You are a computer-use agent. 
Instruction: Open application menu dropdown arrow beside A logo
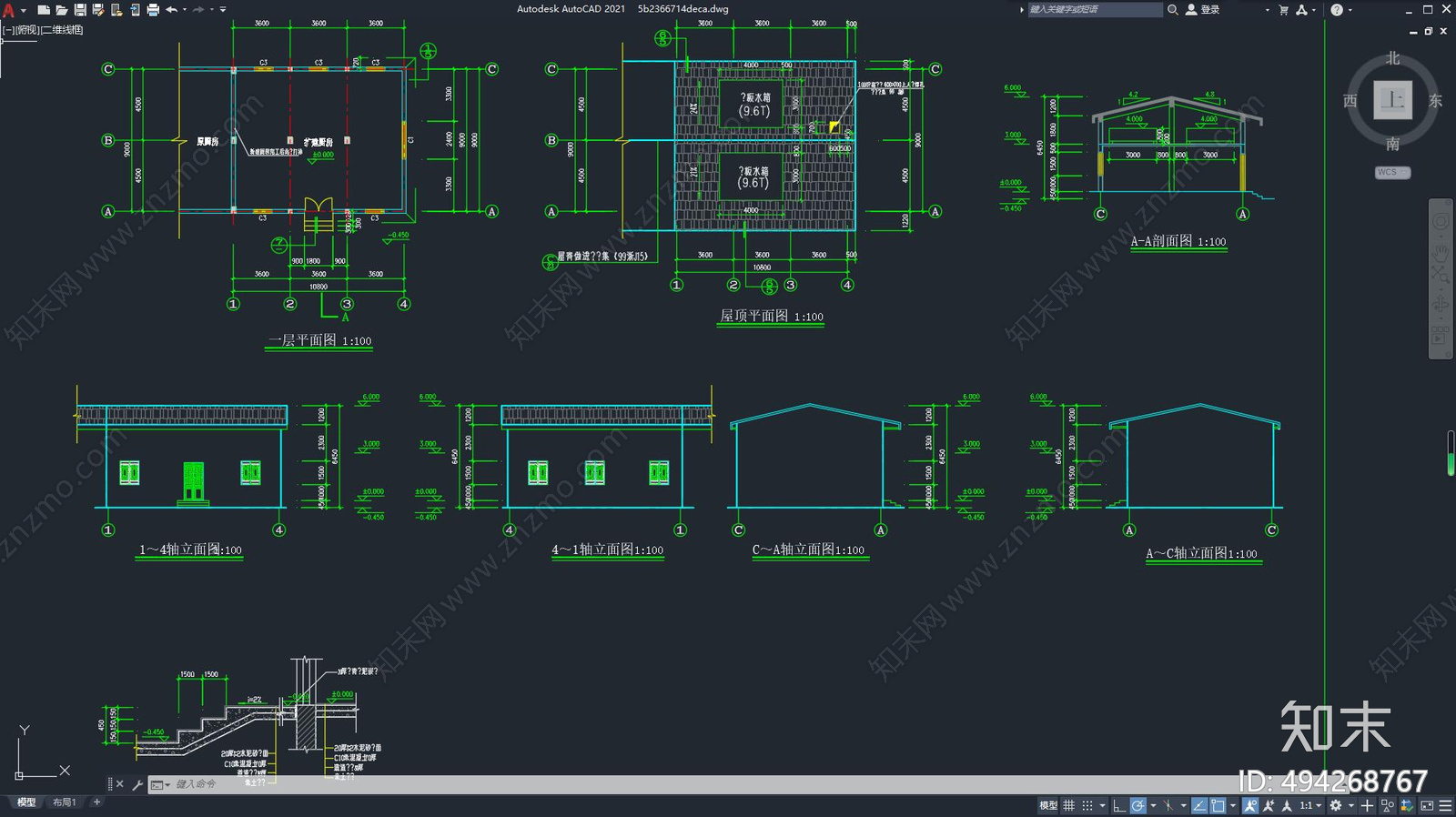coord(23,10)
